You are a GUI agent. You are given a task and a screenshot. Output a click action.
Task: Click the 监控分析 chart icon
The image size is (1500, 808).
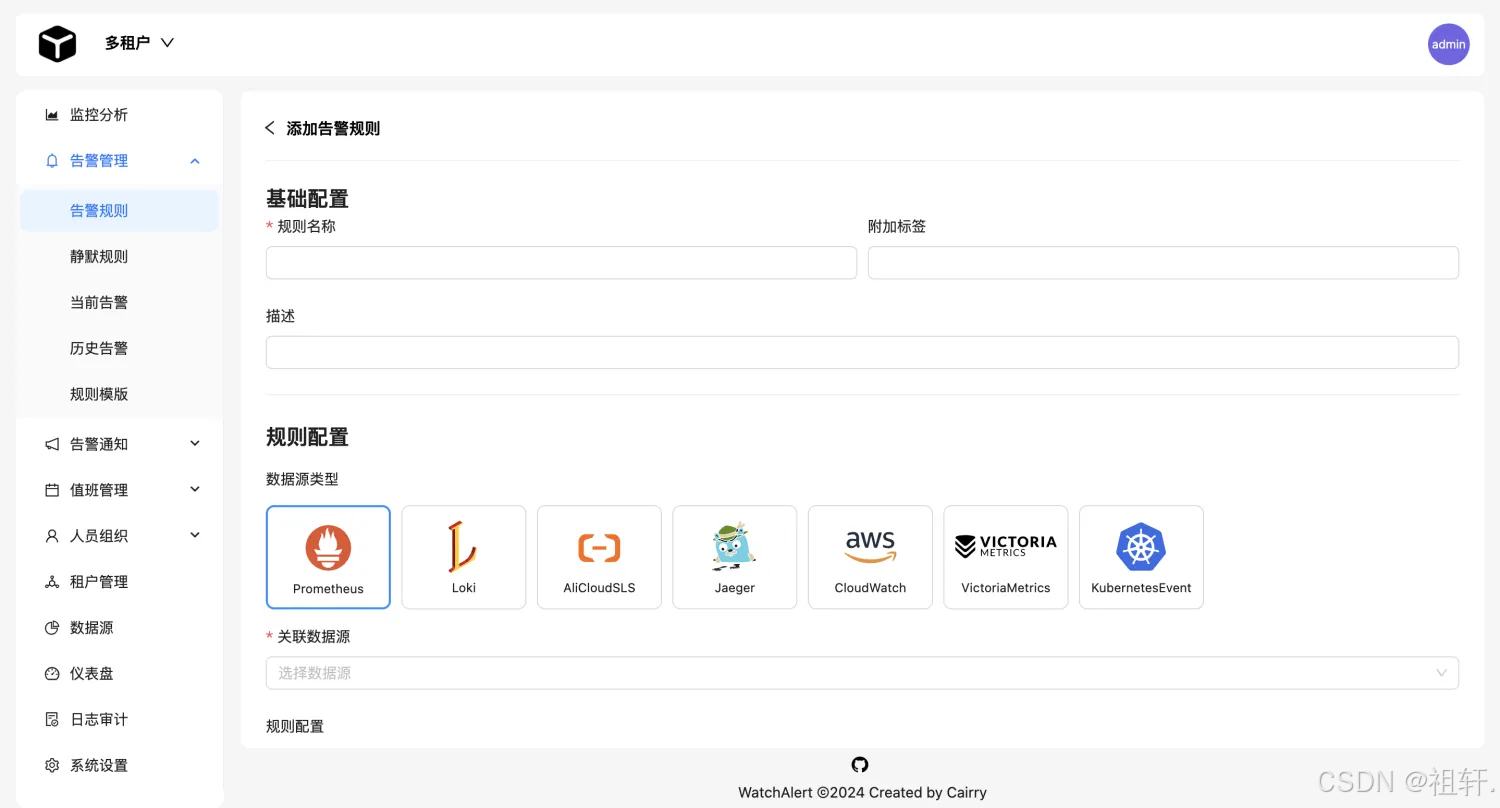click(52, 115)
